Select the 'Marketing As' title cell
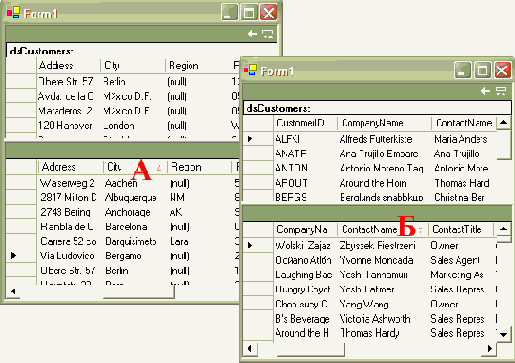The height and width of the screenshot is (363, 515). [x=462, y=275]
